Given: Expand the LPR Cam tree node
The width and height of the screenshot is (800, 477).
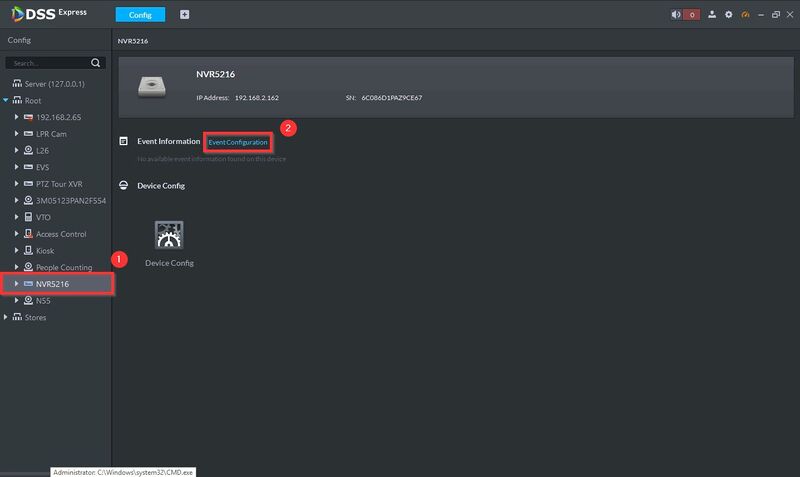Looking at the screenshot, I should tap(16, 134).
